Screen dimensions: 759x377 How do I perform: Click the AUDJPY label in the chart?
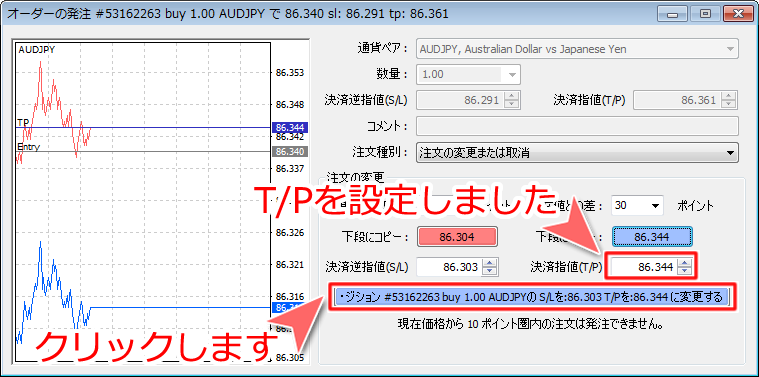coord(36,49)
